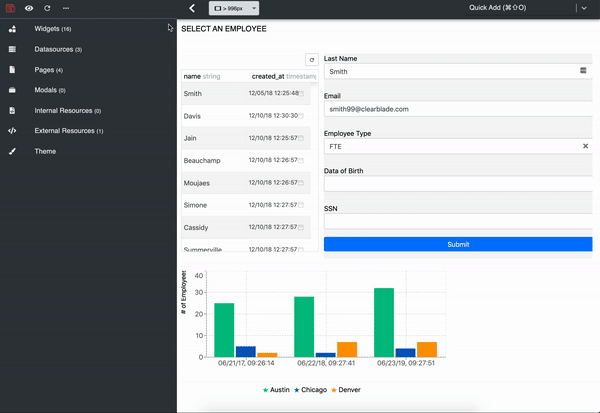Open the Datasources section
The width and height of the screenshot is (600, 413).
(x=58, y=49)
